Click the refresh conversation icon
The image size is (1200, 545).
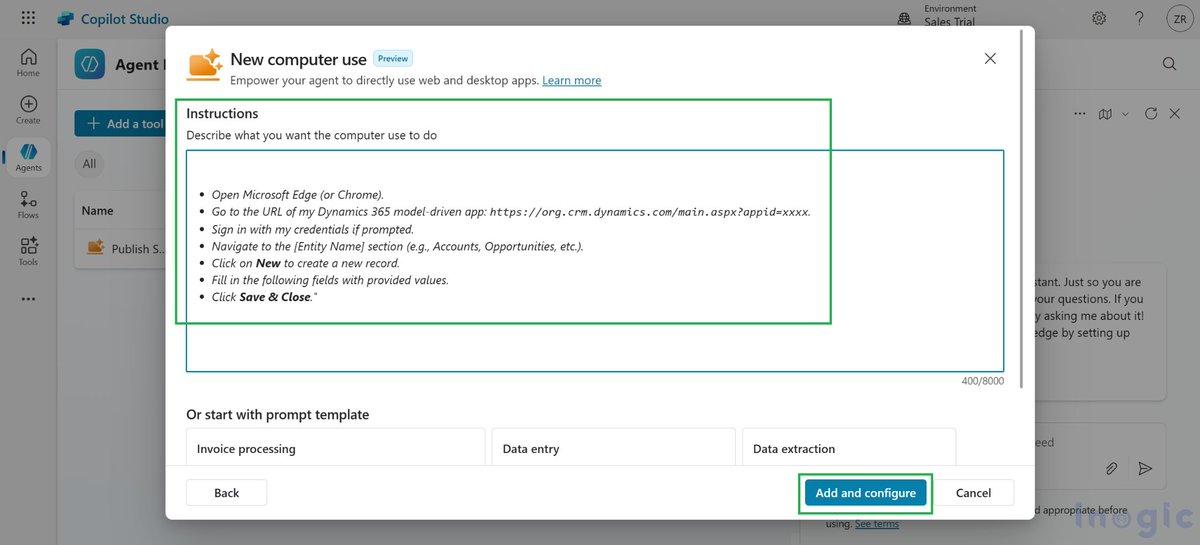[1151, 114]
